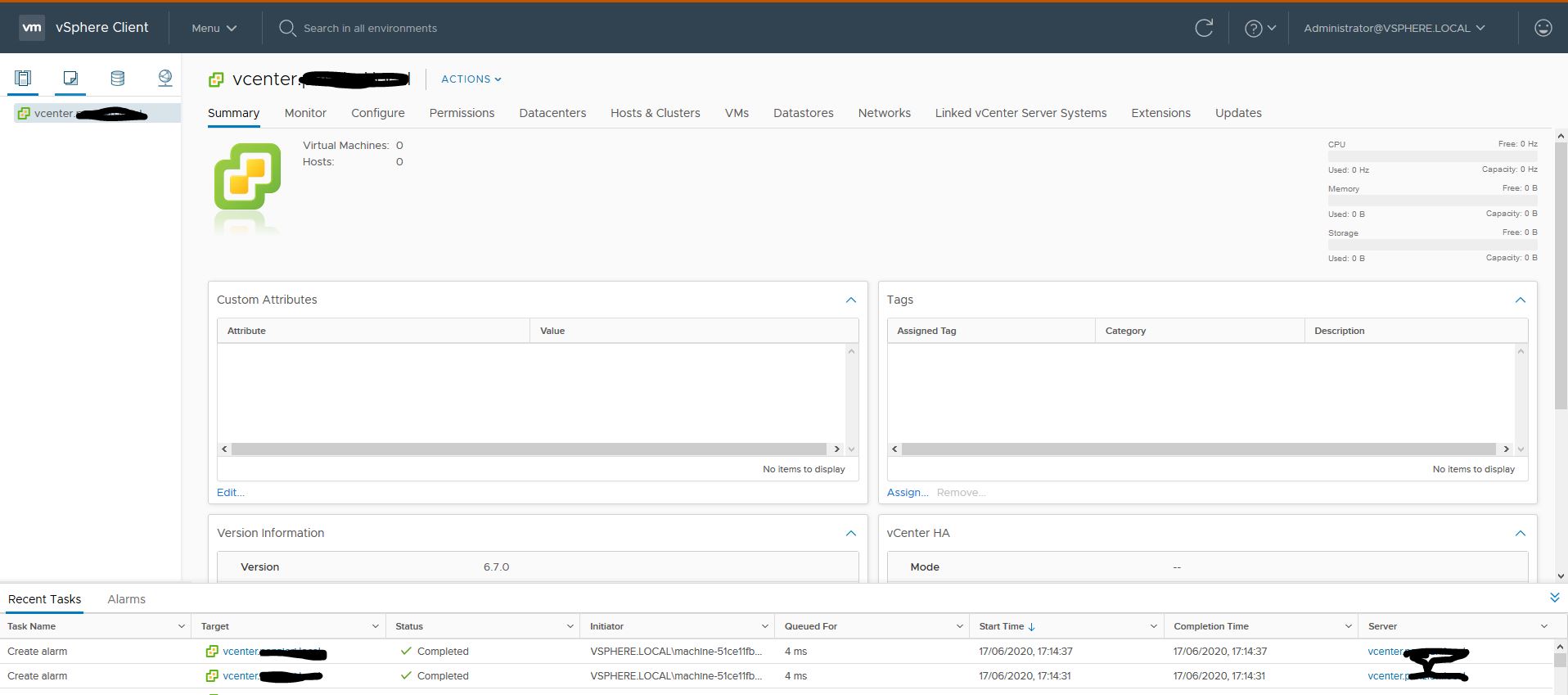This screenshot has height=695, width=1568.
Task: Click the Memory usage capacity bar
Action: pyautogui.click(x=1432, y=201)
